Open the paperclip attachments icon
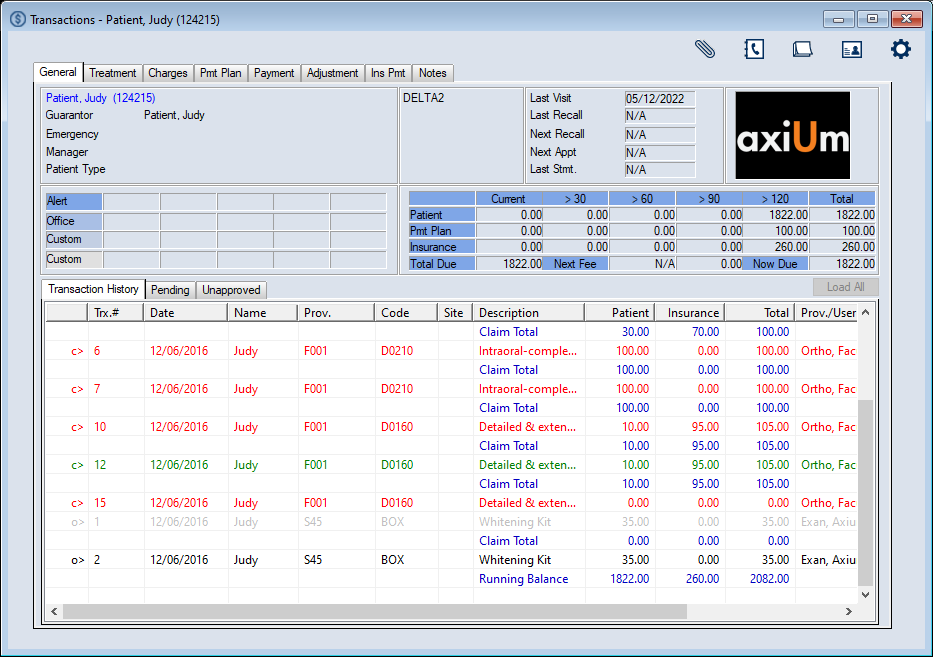Image resolution: width=933 pixels, height=657 pixels. (705, 49)
